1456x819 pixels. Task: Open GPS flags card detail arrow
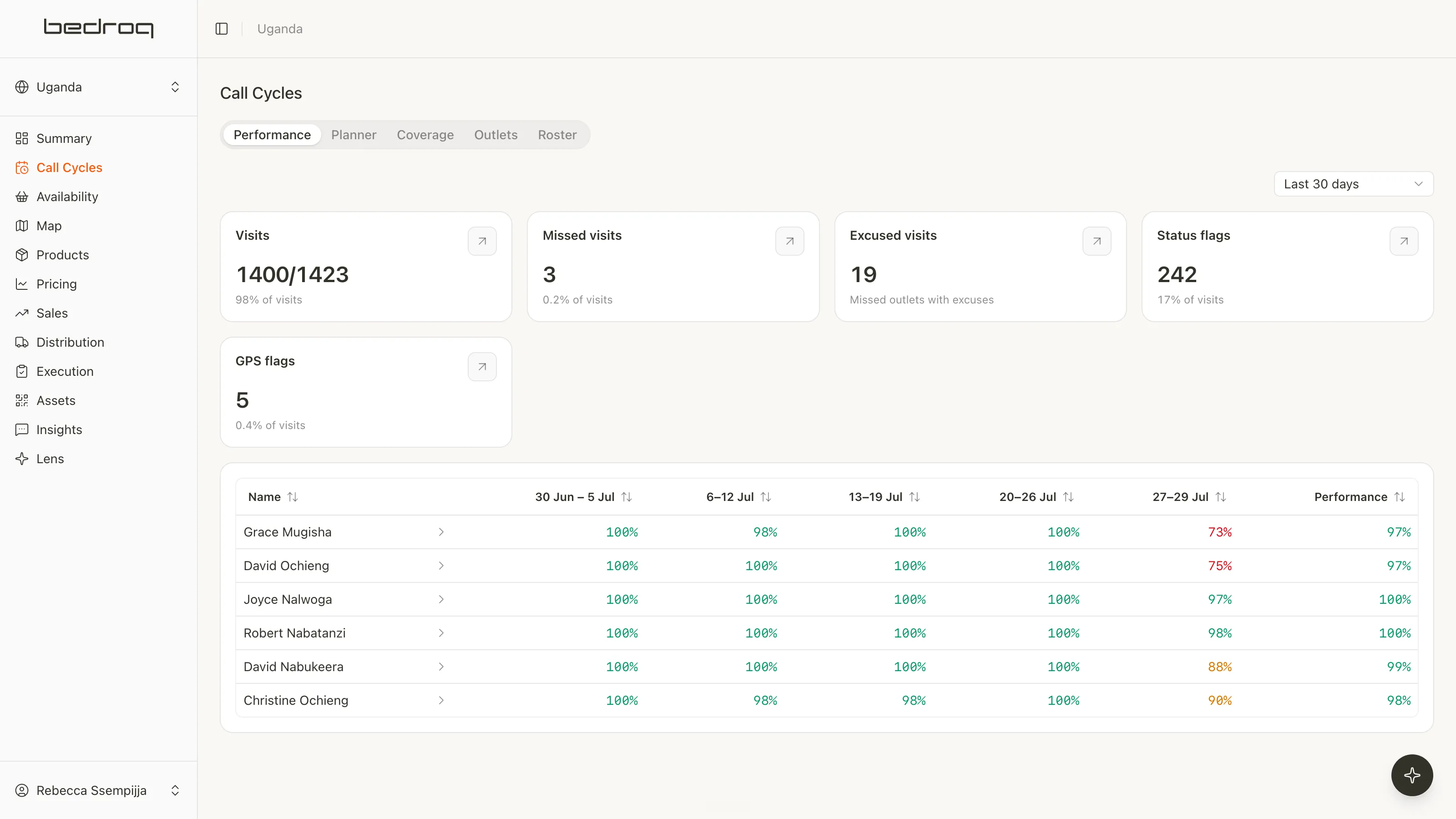(x=482, y=367)
